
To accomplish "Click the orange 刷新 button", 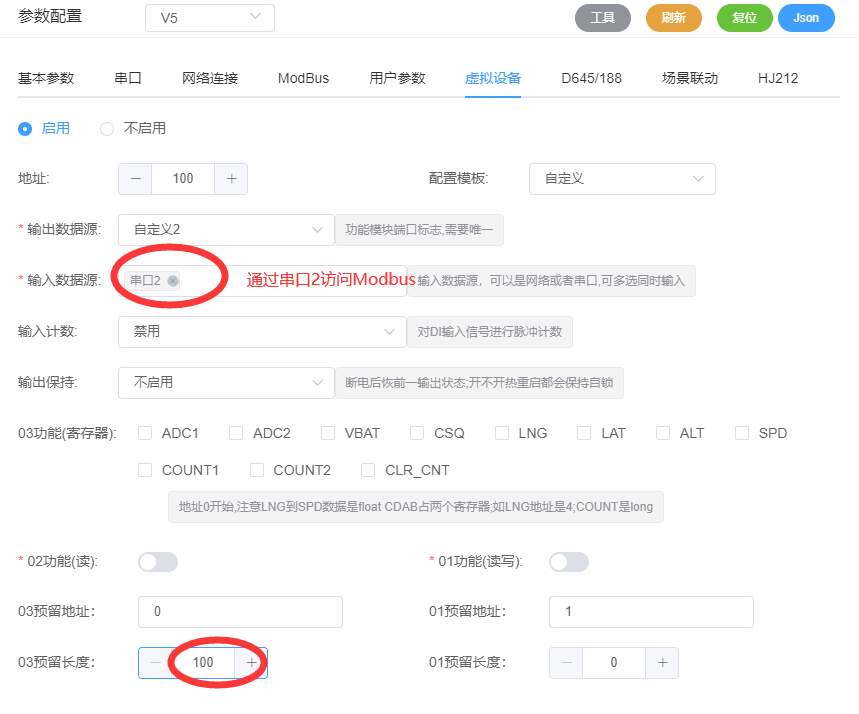I will pos(674,18).
